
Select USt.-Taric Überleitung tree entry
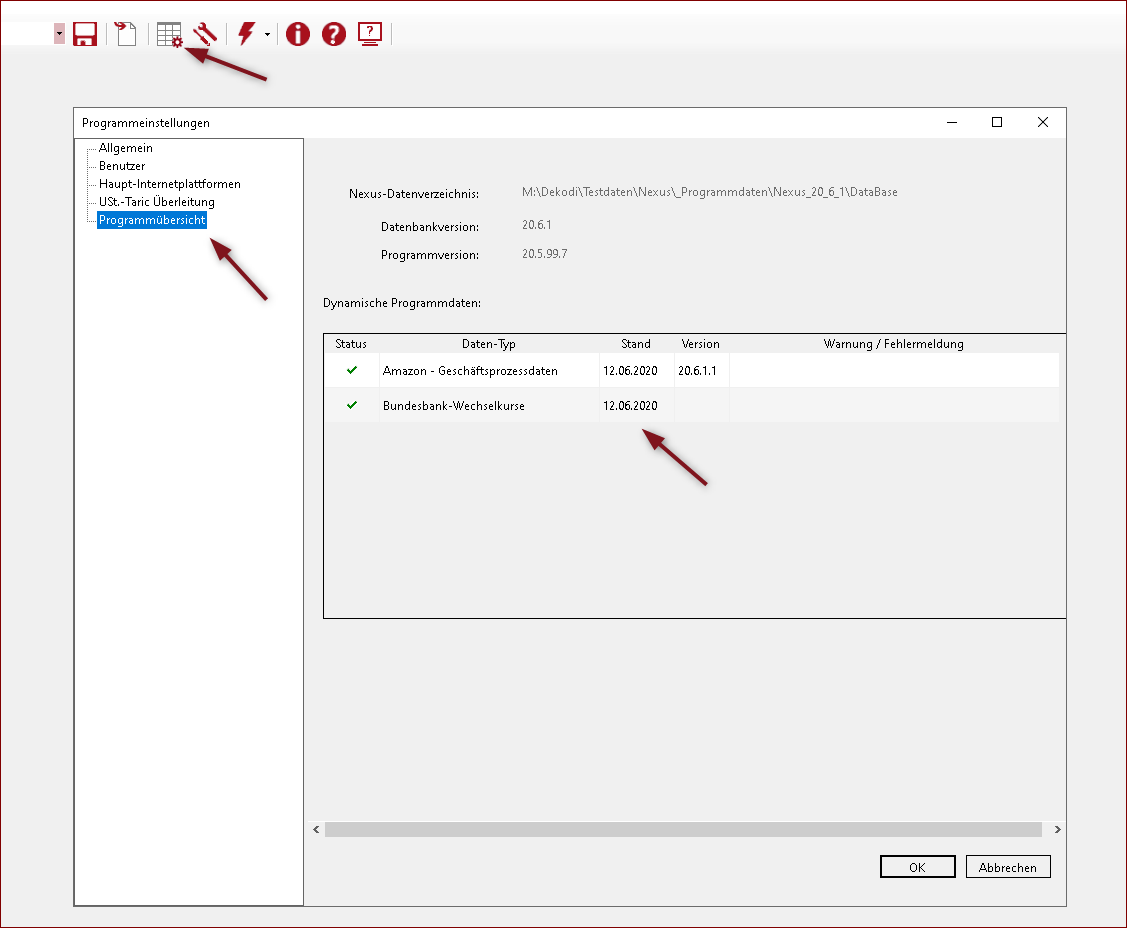tap(156, 202)
